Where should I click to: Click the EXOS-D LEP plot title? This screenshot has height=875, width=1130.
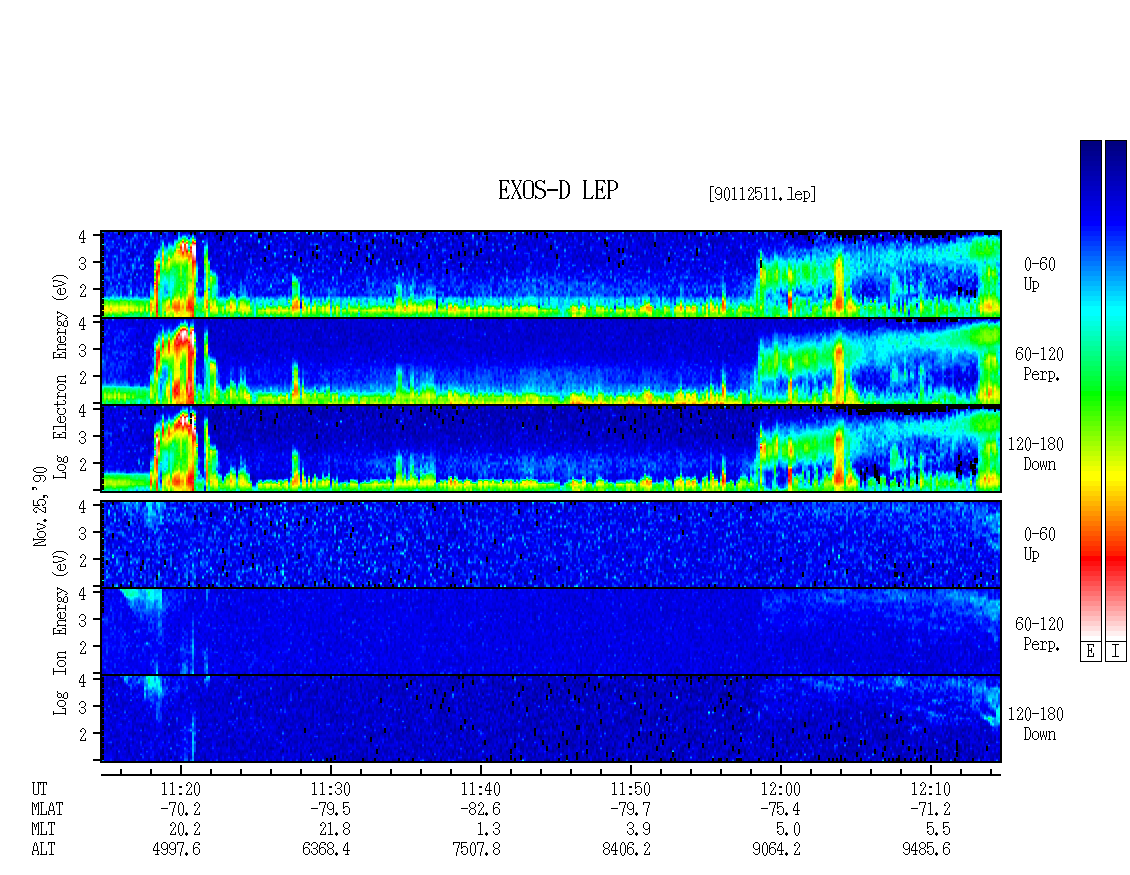click(558, 190)
